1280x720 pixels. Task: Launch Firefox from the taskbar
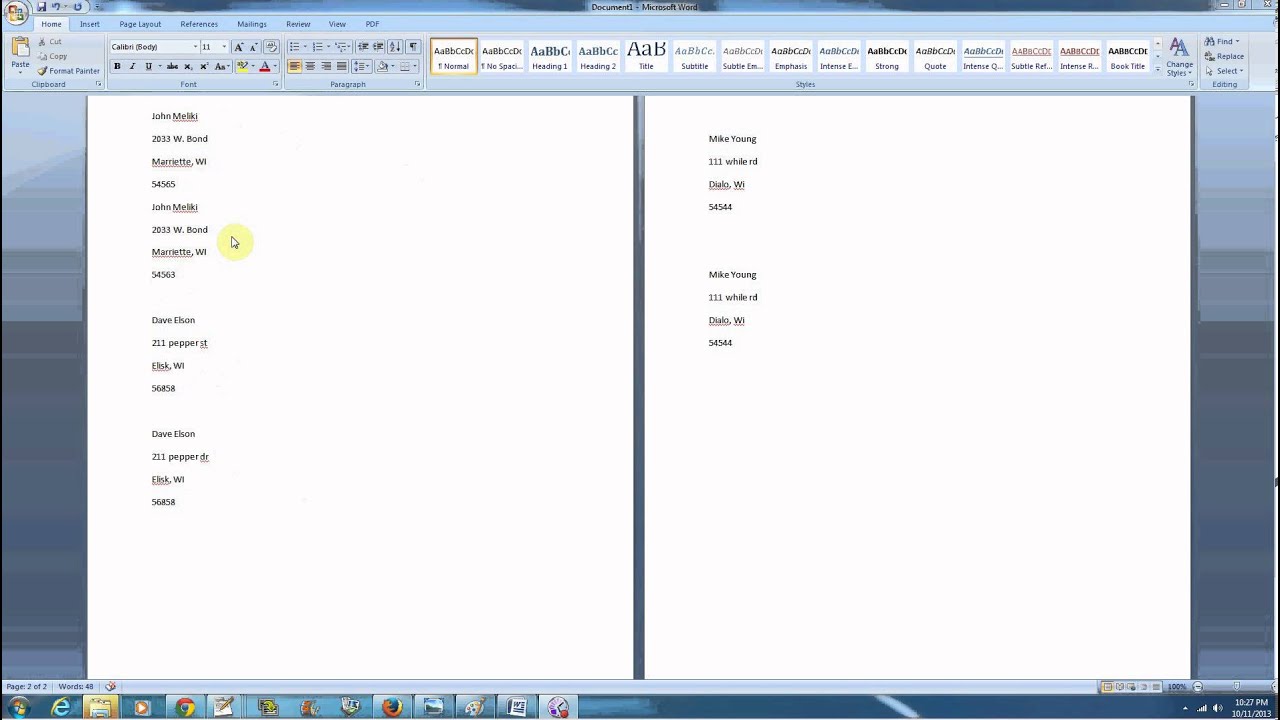click(x=392, y=707)
